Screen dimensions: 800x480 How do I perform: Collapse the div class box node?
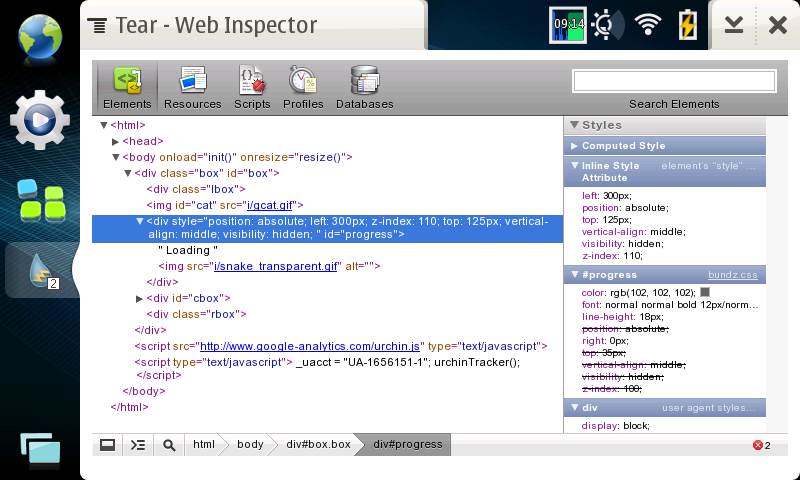click(128, 173)
